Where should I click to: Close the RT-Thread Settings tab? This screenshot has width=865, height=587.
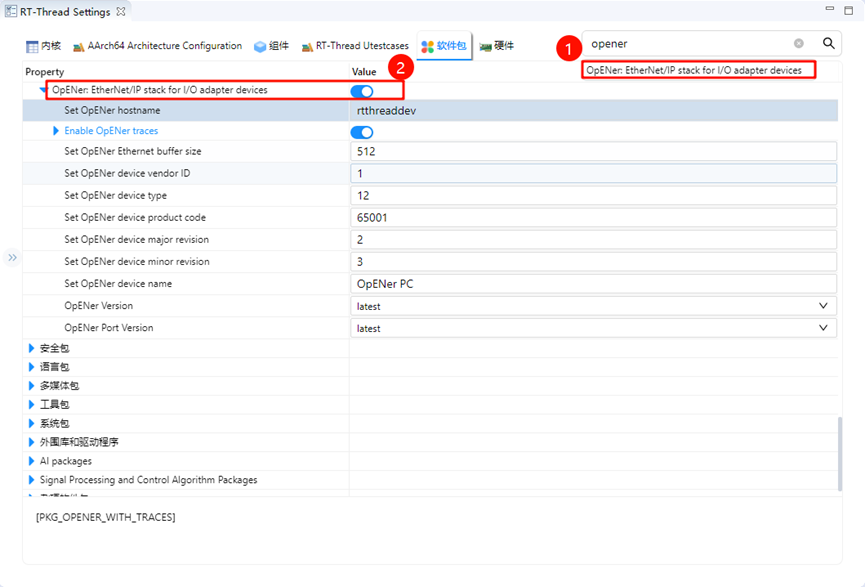tap(121, 12)
